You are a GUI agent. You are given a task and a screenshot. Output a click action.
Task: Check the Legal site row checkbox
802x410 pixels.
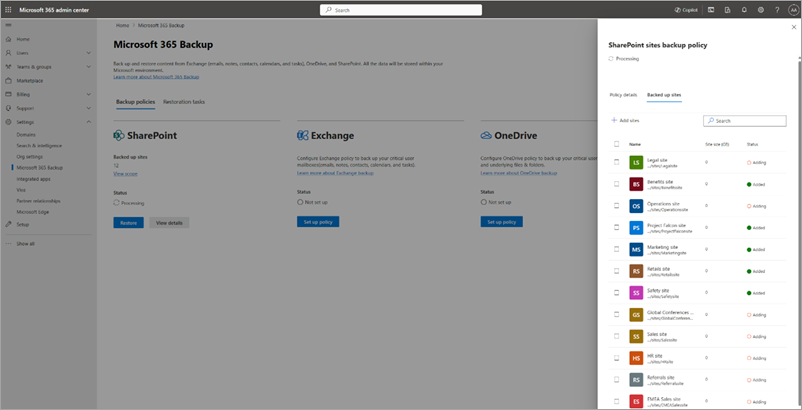click(x=616, y=162)
